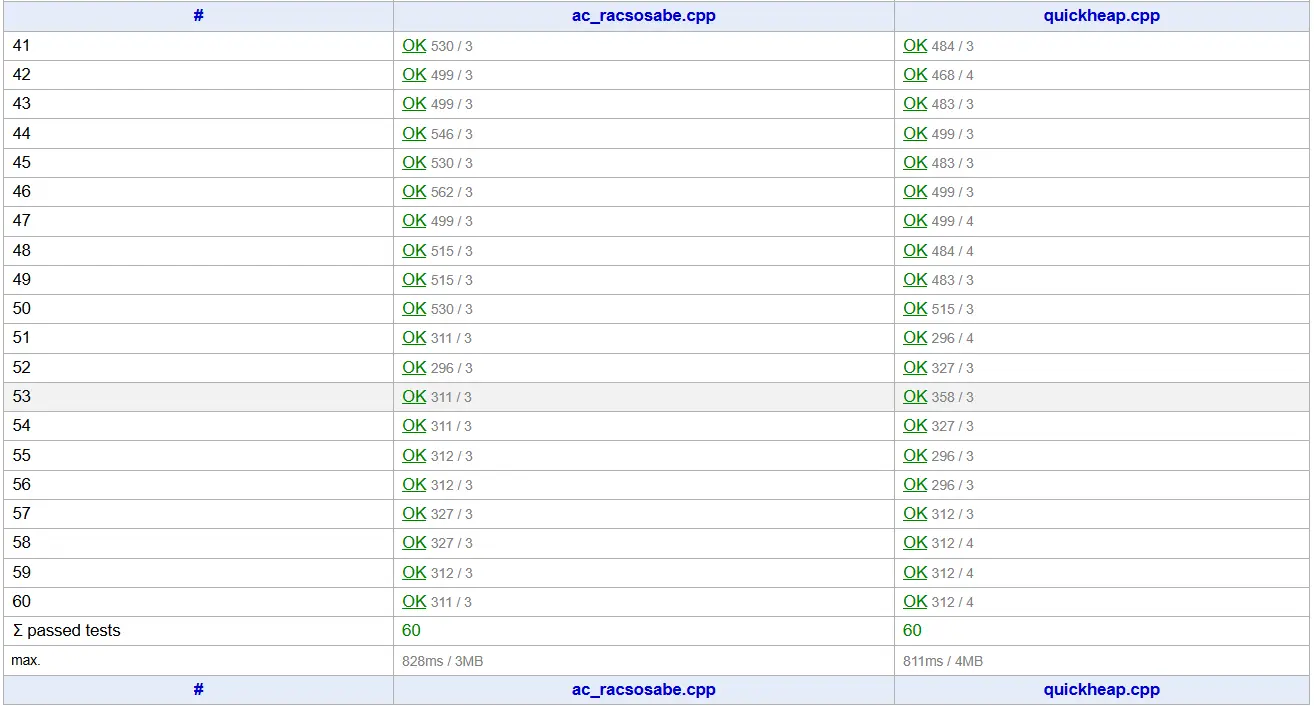
Task: Select OK of test 51 for quickheap.cpp
Action: click(915, 337)
